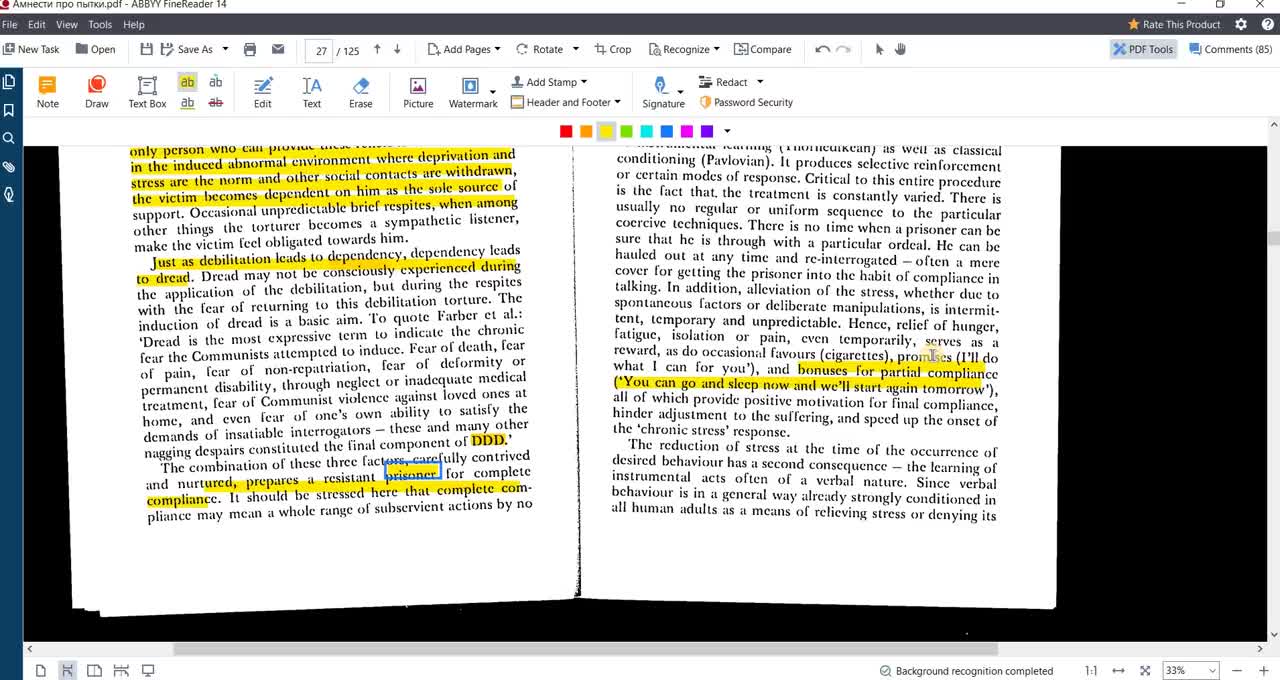Click the page number field showing 27

(x=320, y=50)
